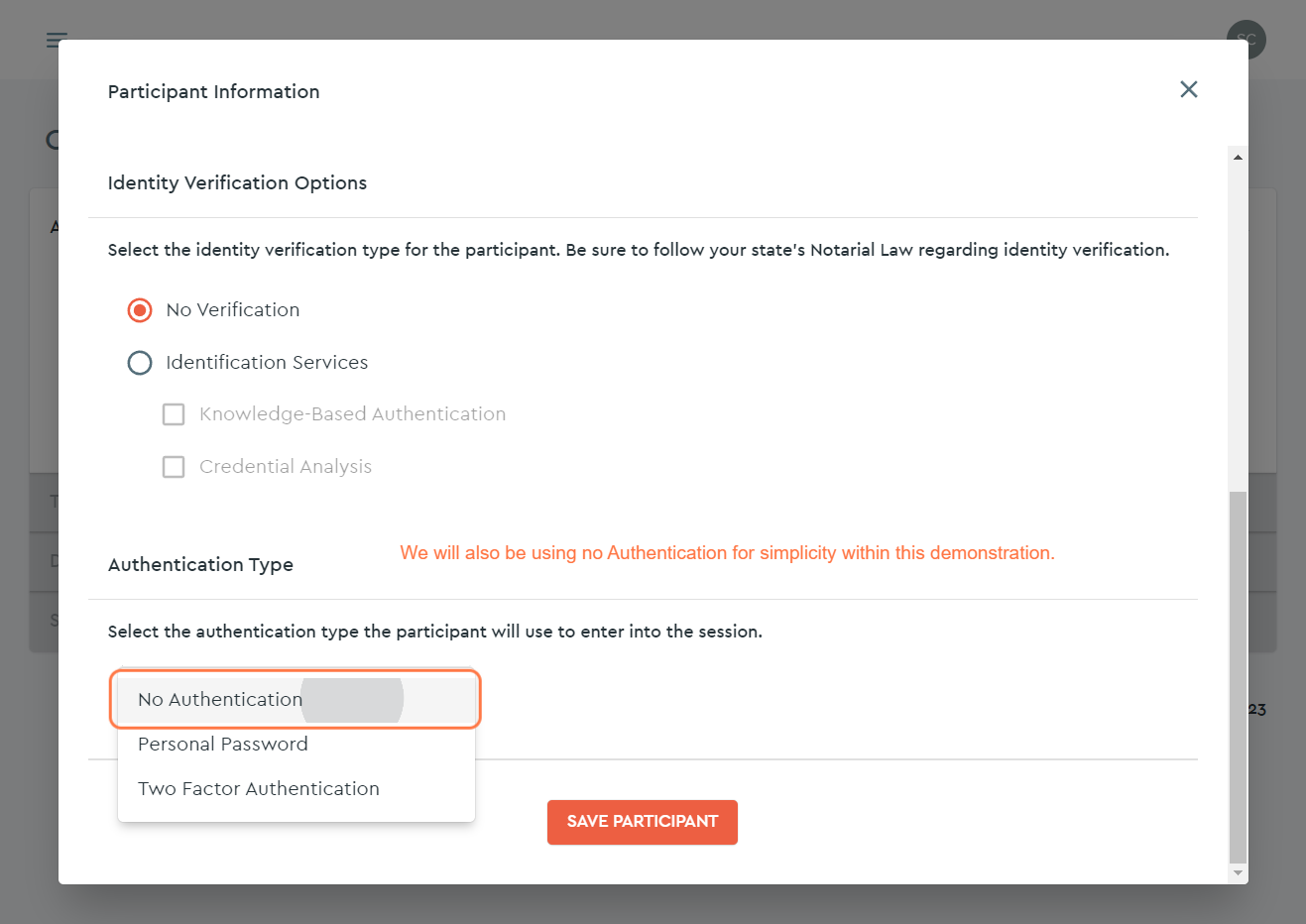Click the Authentication Type heading
The image size is (1306, 924).
click(200, 565)
